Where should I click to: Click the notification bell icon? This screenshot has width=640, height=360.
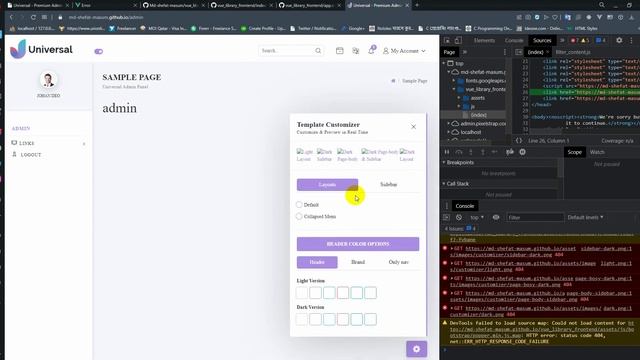(x=371, y=50)
